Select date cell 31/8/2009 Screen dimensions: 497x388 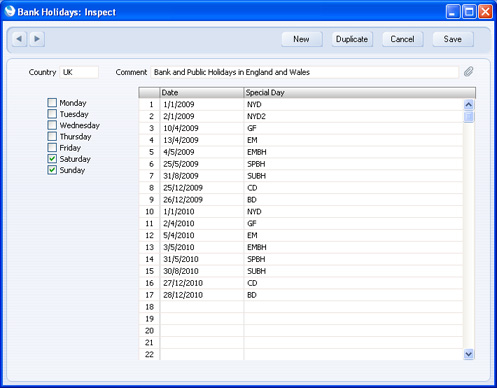(202, 176)
